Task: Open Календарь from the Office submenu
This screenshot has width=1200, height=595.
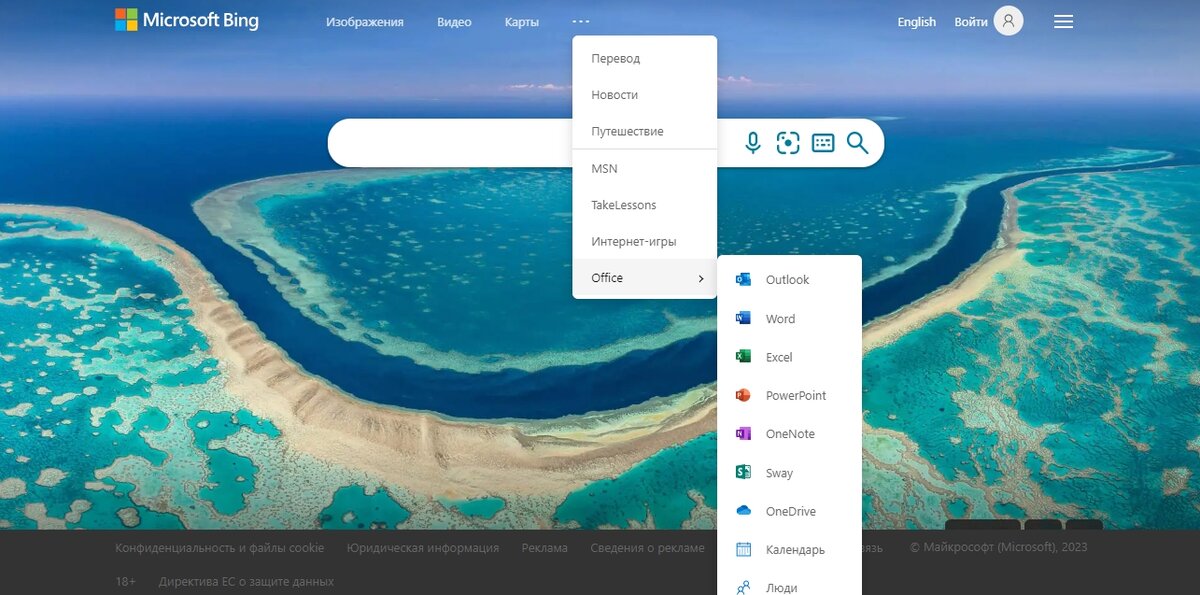Action: click(789, 550)
